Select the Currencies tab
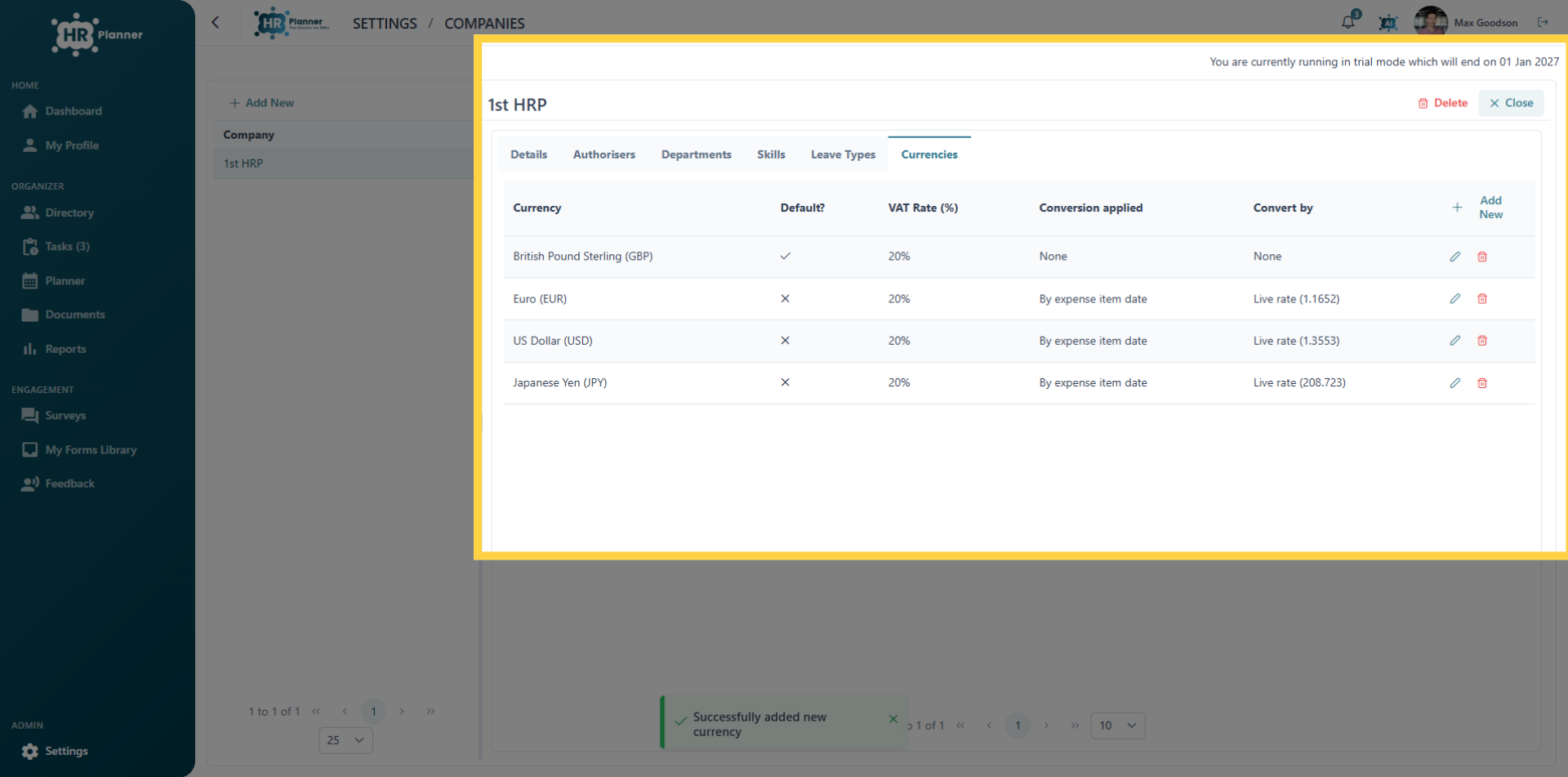 (x=929, y=154)
